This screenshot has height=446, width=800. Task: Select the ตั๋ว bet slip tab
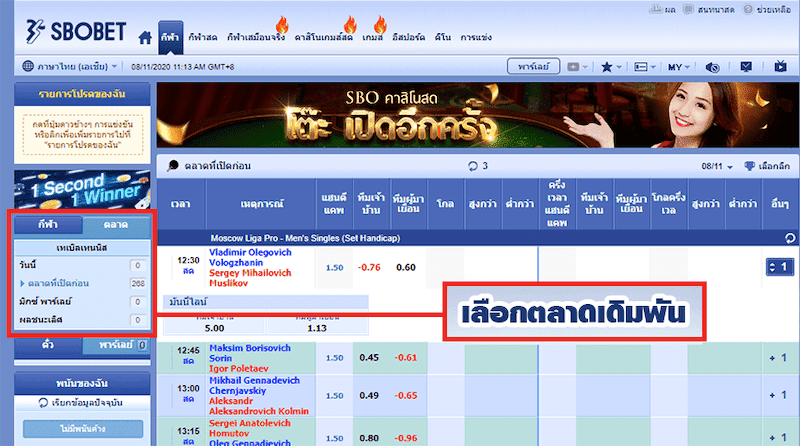click(48, 345)
